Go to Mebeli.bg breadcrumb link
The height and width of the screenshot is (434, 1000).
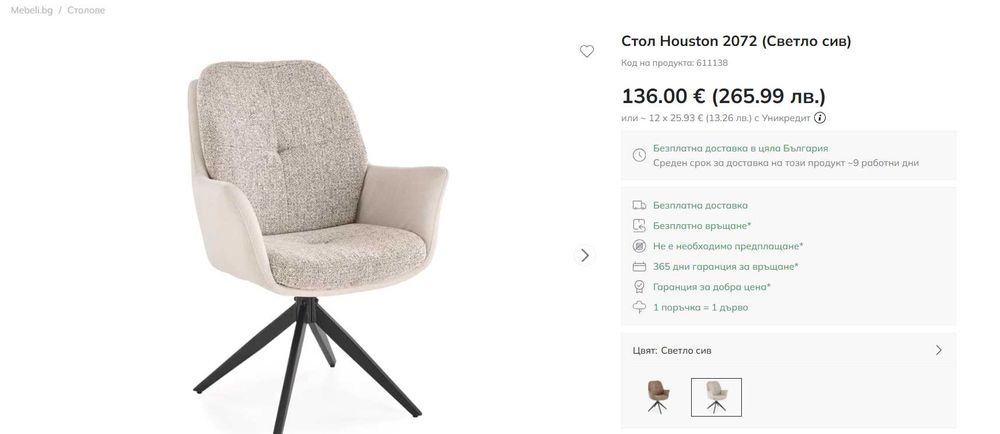(x=32, y=10)
